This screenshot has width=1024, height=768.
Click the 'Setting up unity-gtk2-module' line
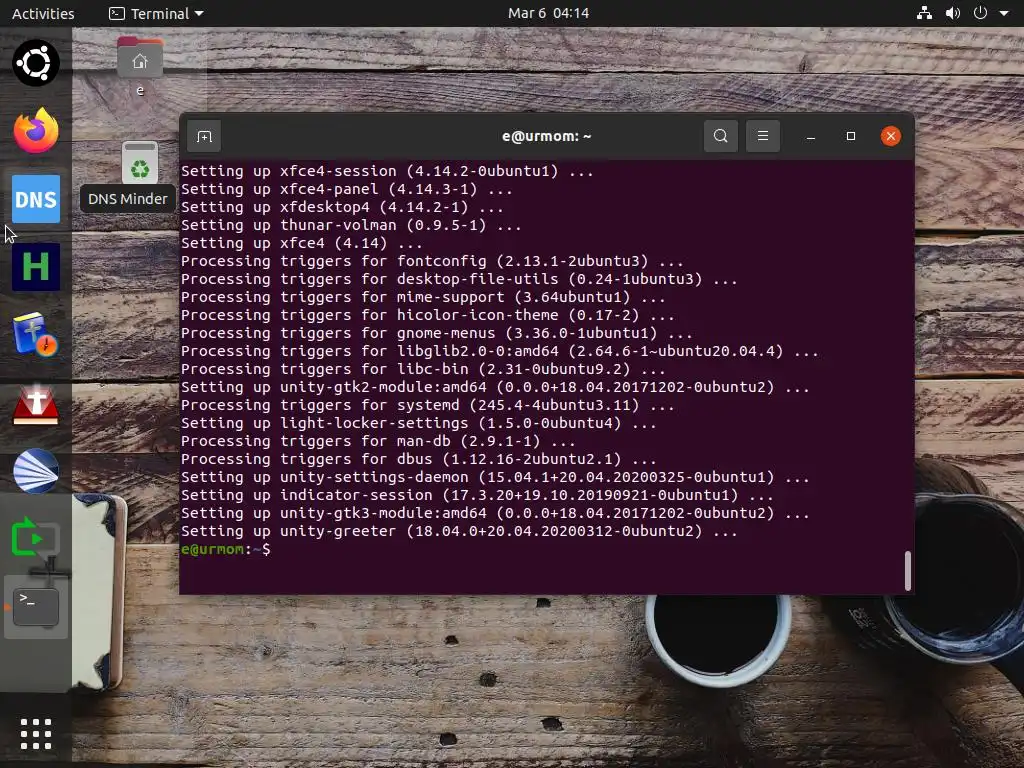(x=495, y=387)
